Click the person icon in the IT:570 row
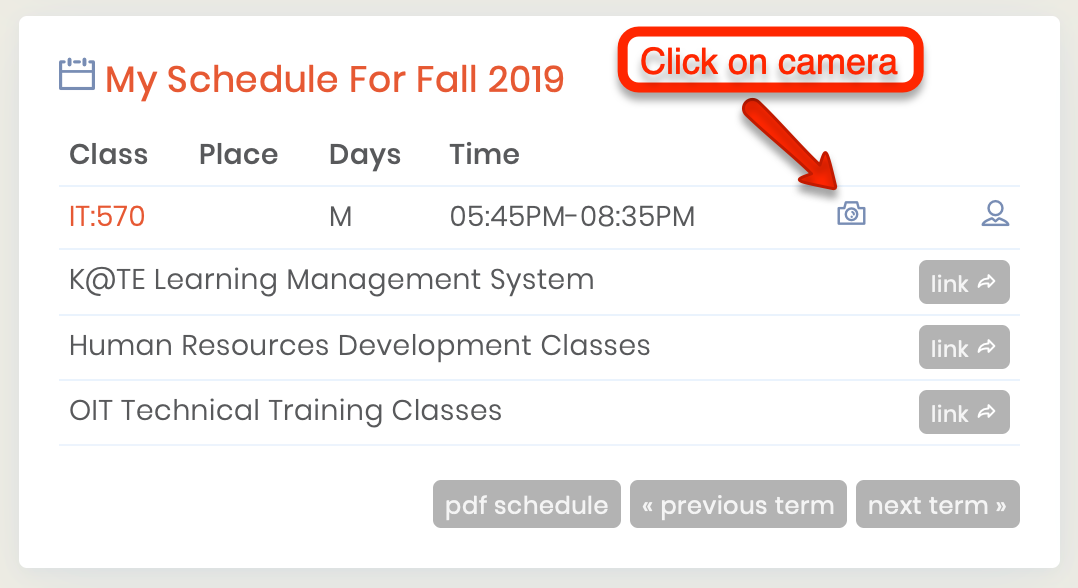 (994, 214)
